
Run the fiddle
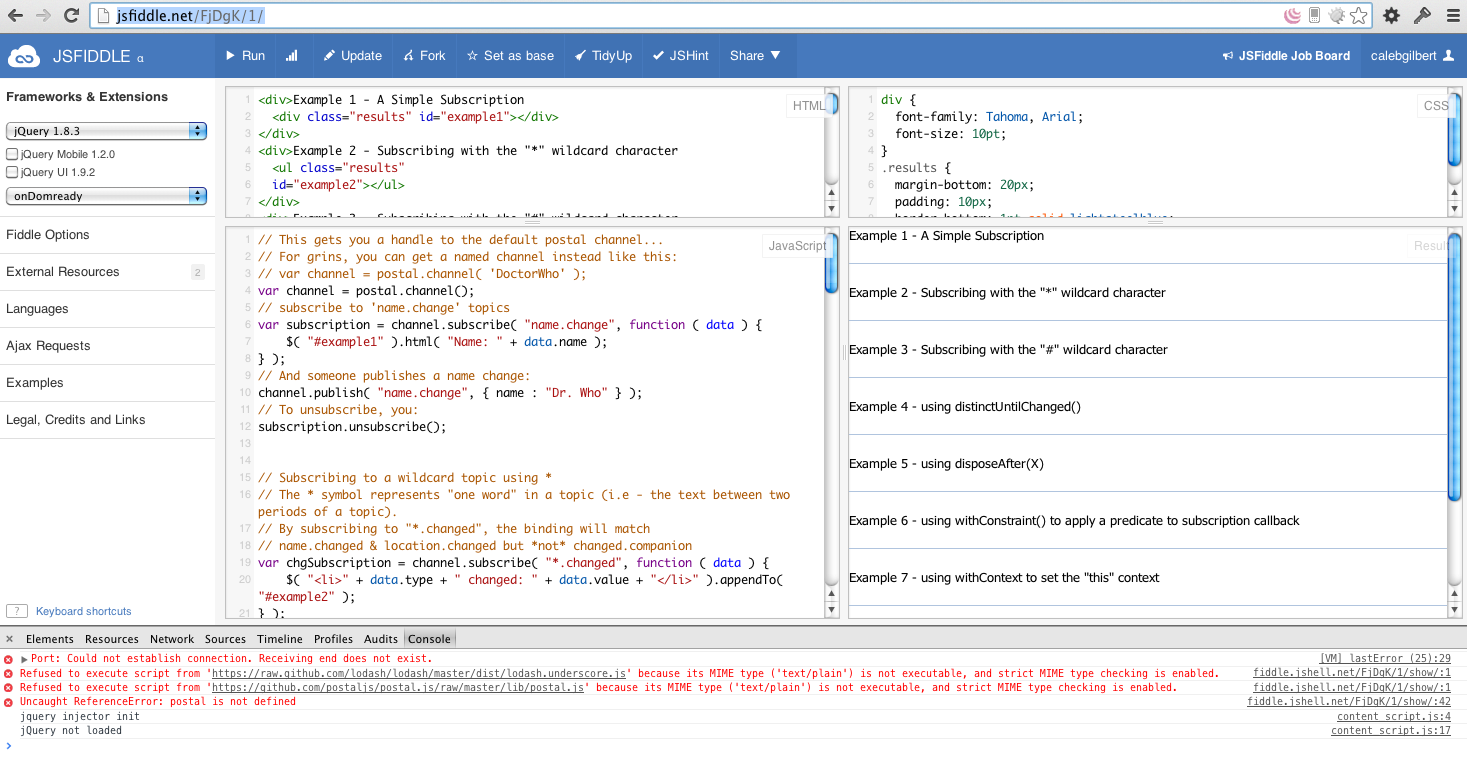[245, 56]
